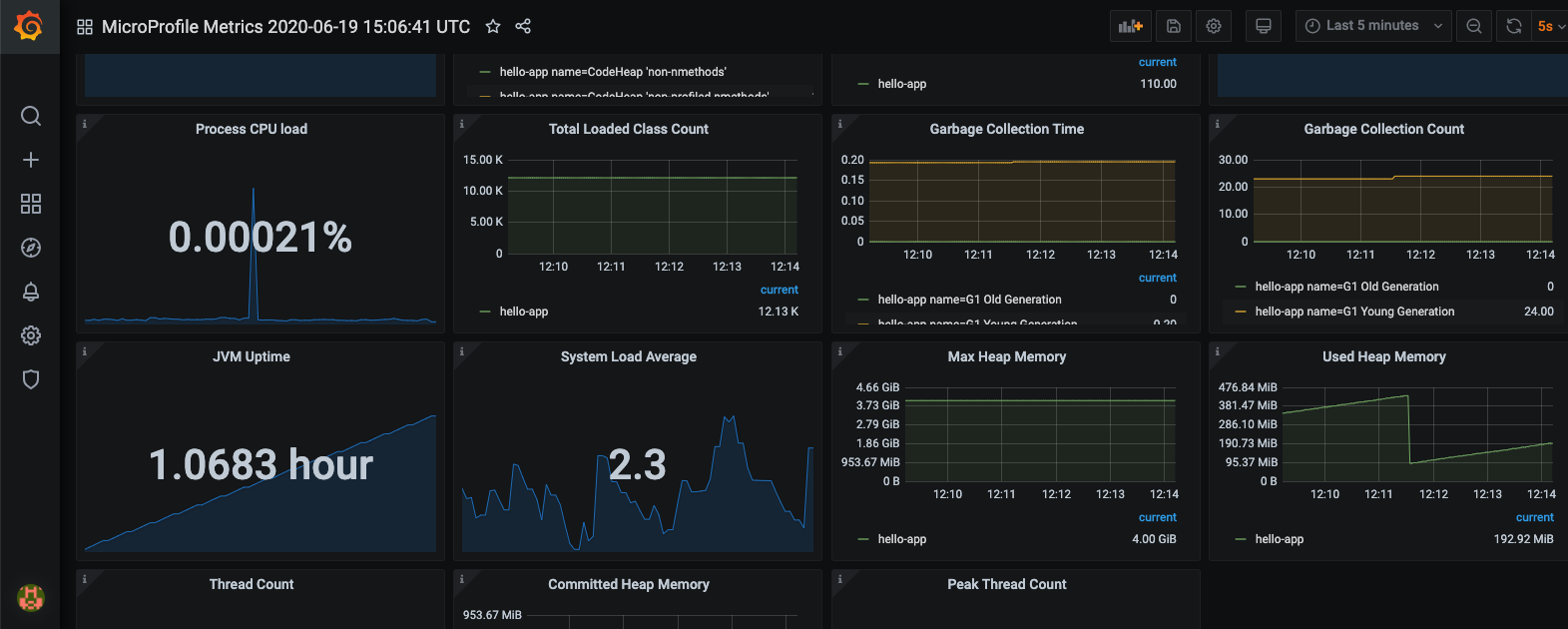Click the Add panel button
This screenshot has height=629, width=1568.
1131,26
